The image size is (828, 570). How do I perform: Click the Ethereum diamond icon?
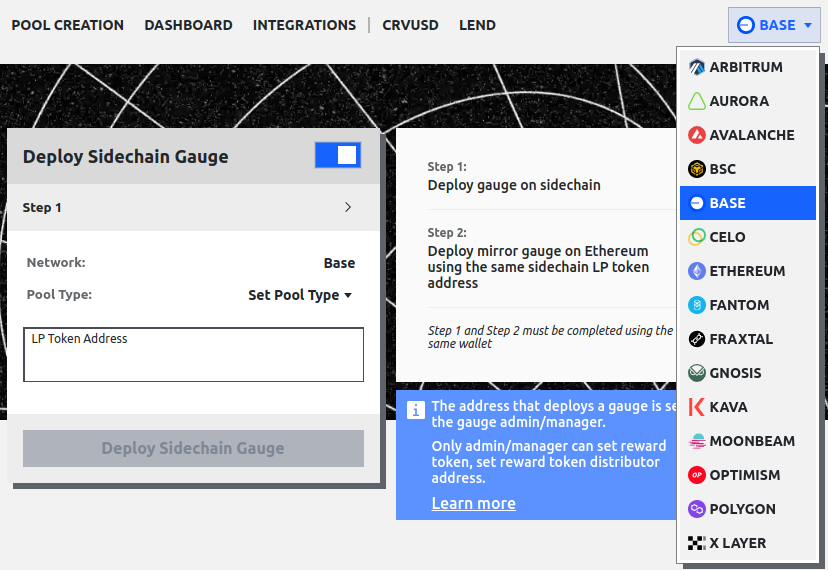click(x=697, y=271)
